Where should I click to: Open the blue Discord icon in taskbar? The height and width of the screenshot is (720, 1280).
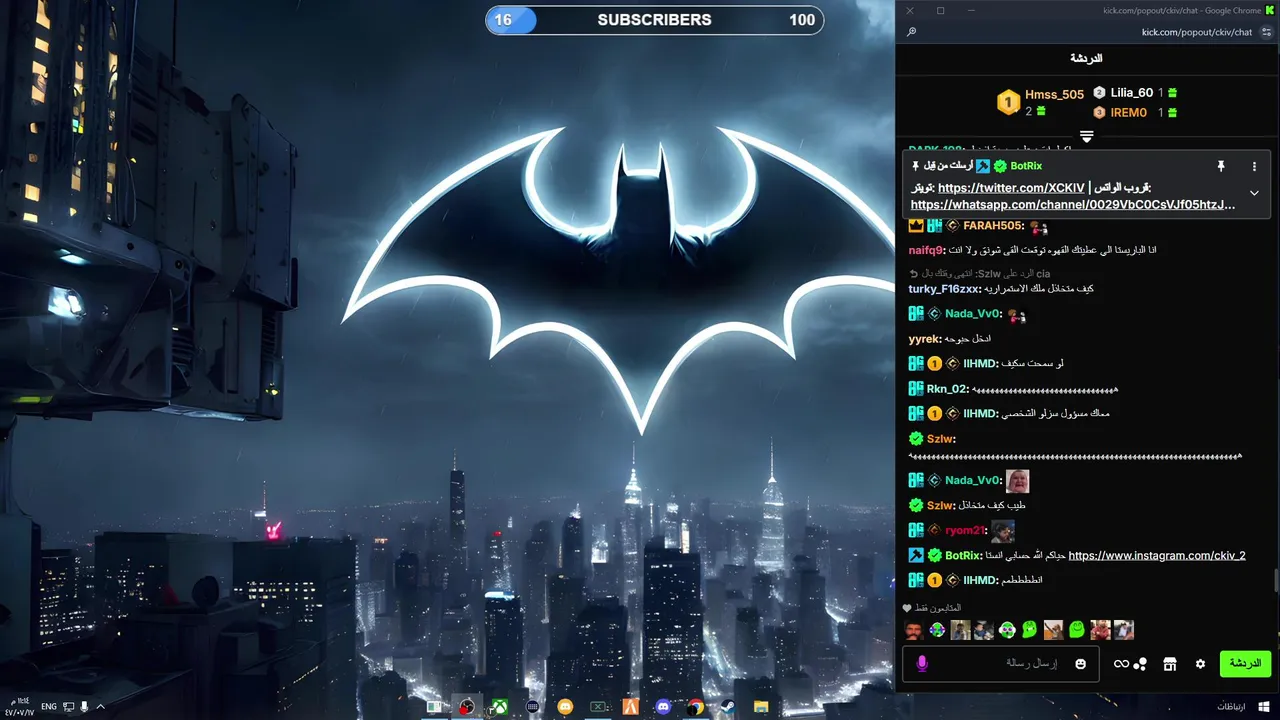663,707
